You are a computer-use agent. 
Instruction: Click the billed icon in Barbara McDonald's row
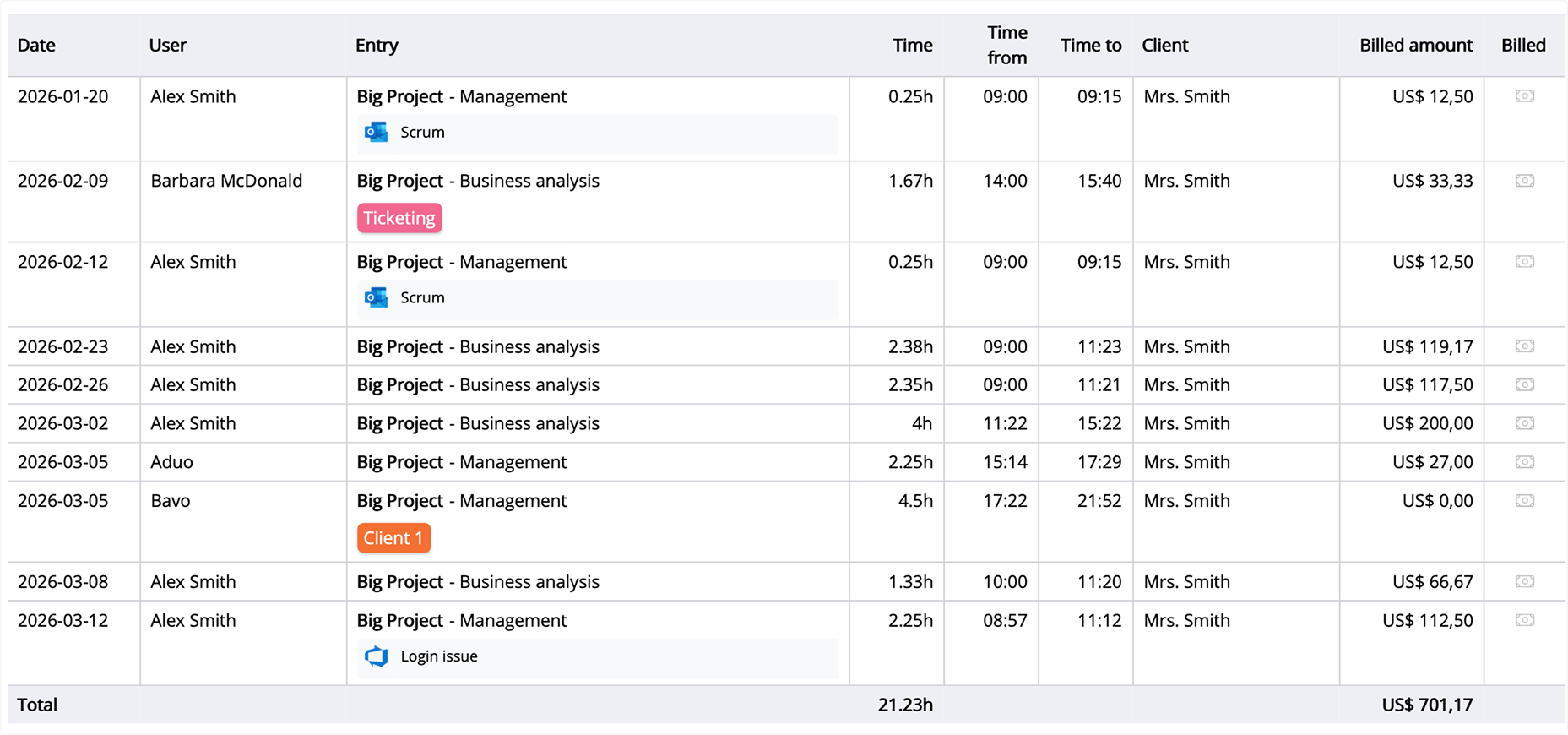(1524, 181)
